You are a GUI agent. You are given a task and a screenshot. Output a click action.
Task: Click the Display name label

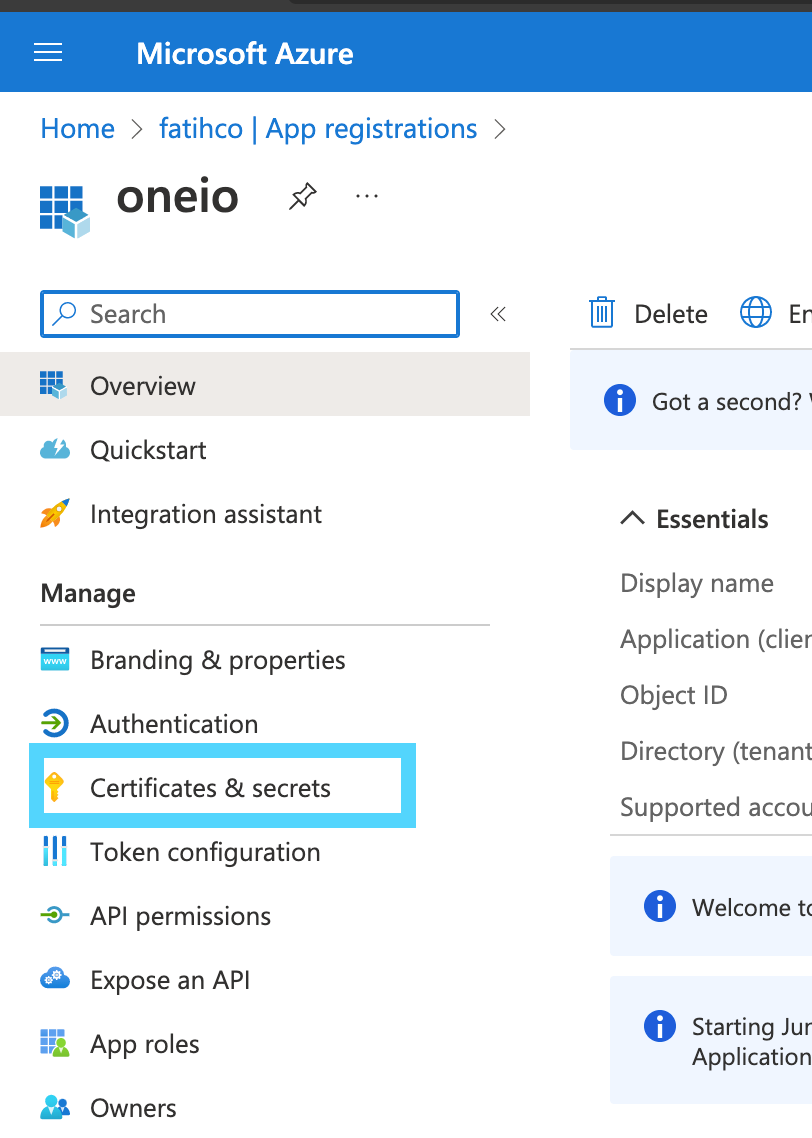pyautogui.click(x=697, y=583)
